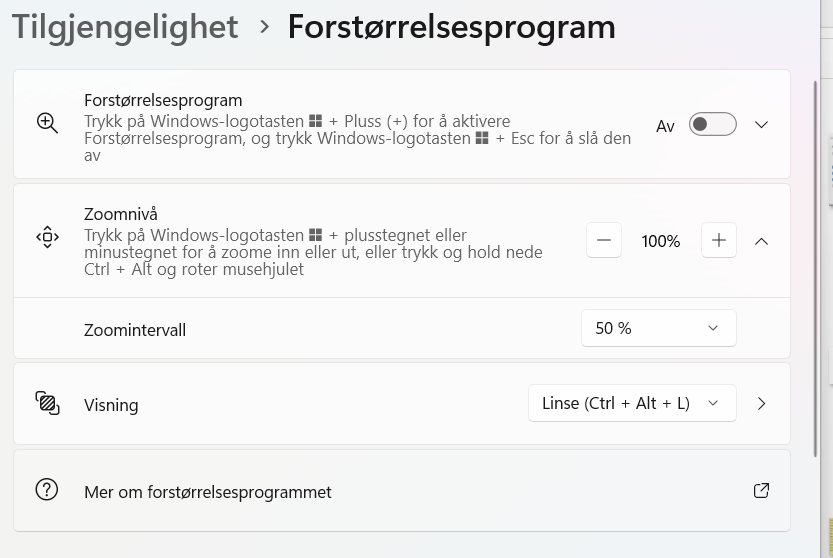Screen dimensions: 833x558
Task: Decrease zoom level with the minus button
Action: pos(604,240)
